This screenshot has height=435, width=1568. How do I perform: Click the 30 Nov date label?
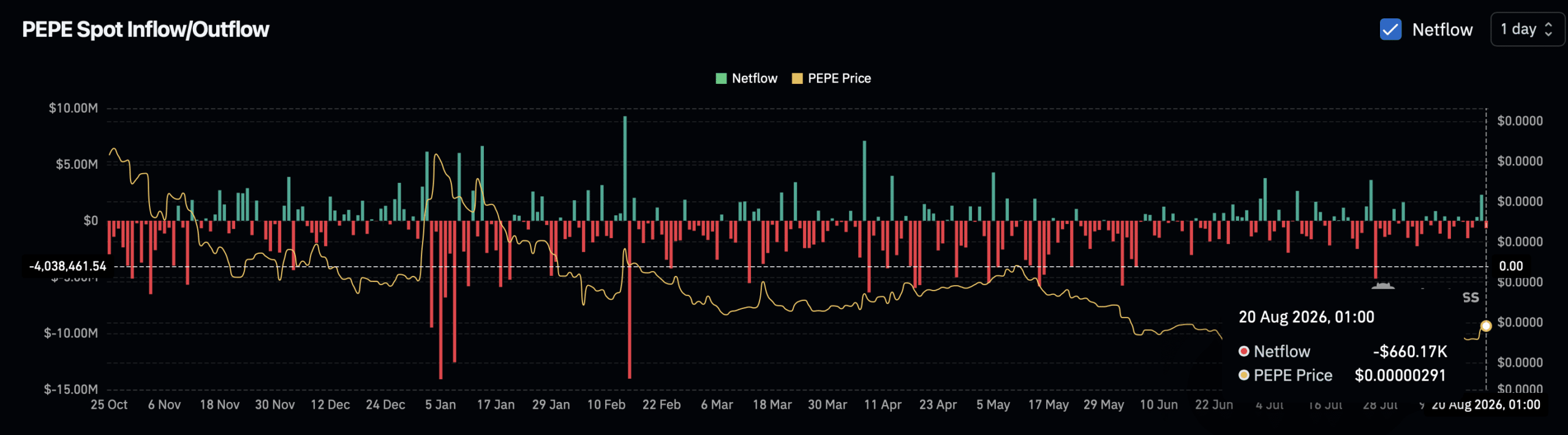point(275,405)
